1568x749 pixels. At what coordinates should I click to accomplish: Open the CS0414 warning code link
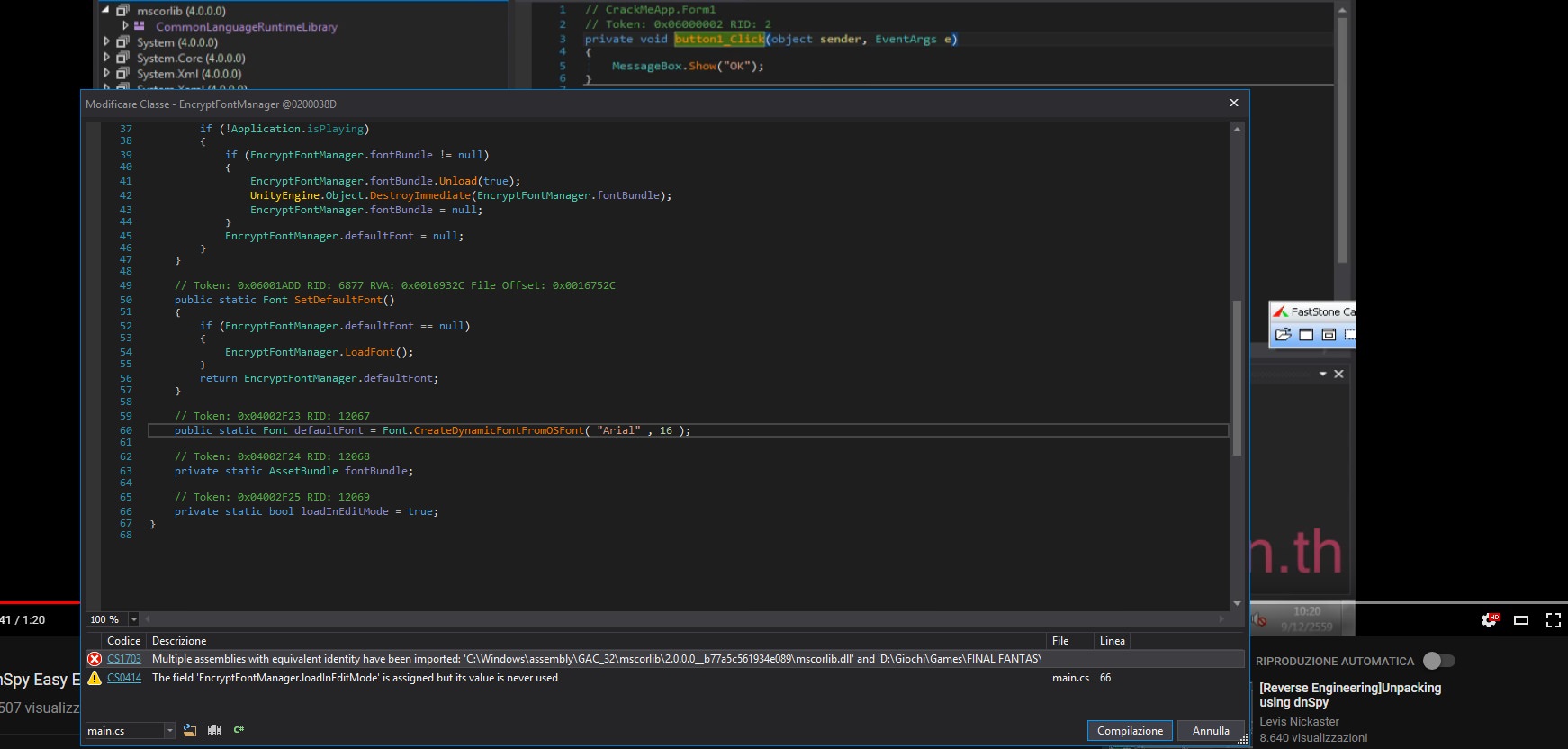124,678
